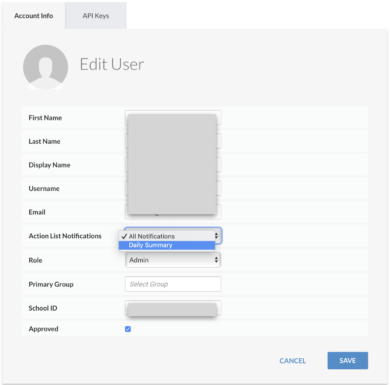Click the Username label
This screenshot has width=390, height=385.
tap(44, 189)
